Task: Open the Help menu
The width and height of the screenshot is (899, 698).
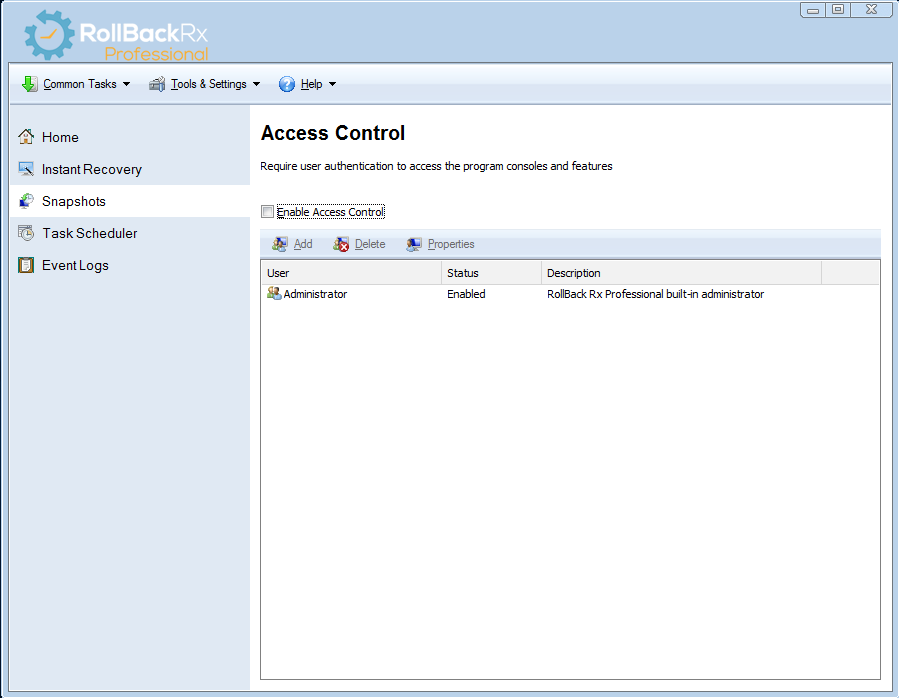Action: click(x=308, y=84)
